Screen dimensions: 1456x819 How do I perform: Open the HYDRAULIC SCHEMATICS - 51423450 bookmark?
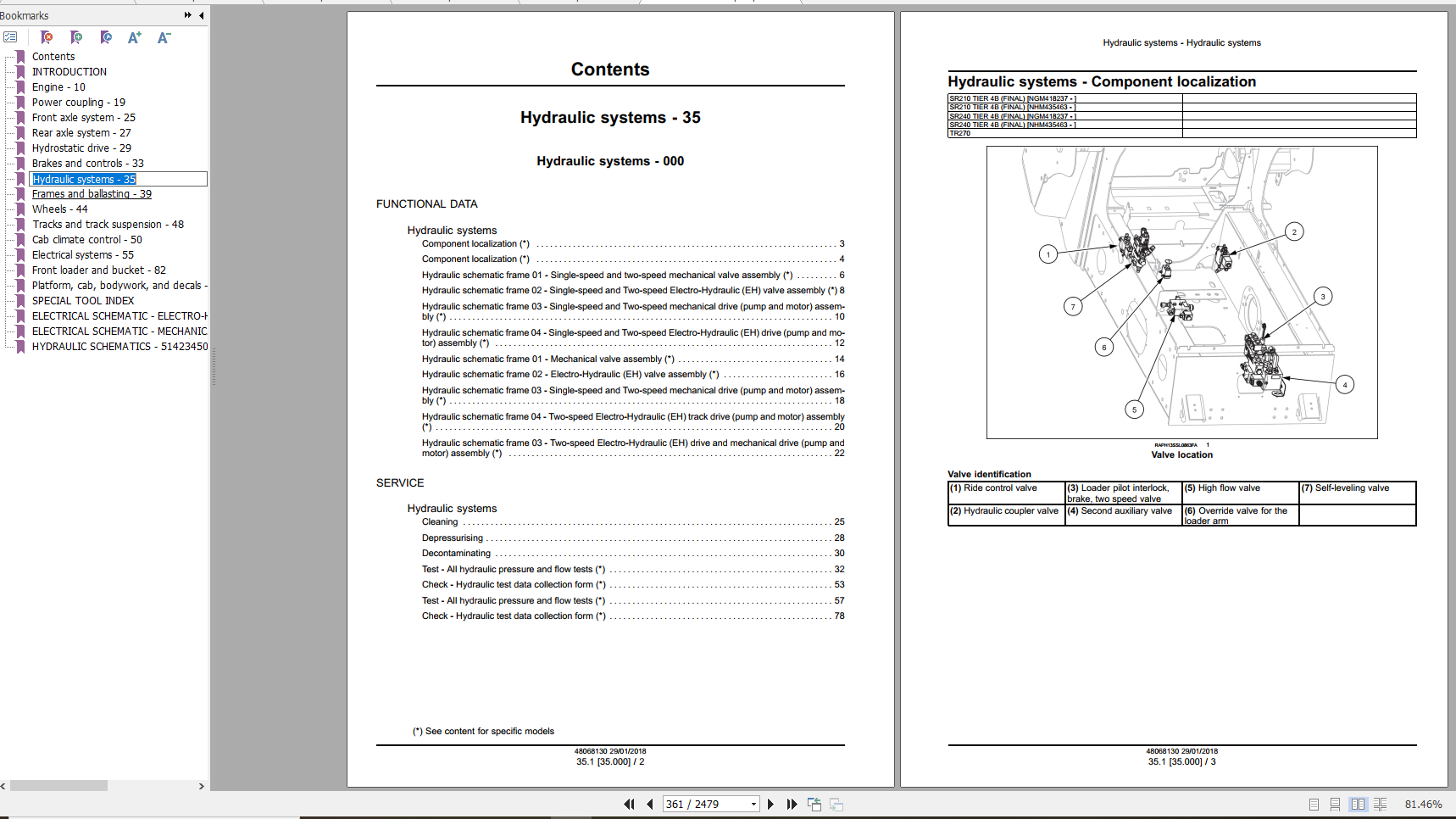[119, 347]
